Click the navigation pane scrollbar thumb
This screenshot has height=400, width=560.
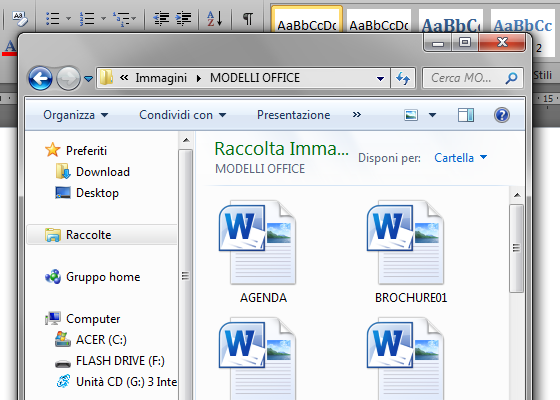point(185,276)
